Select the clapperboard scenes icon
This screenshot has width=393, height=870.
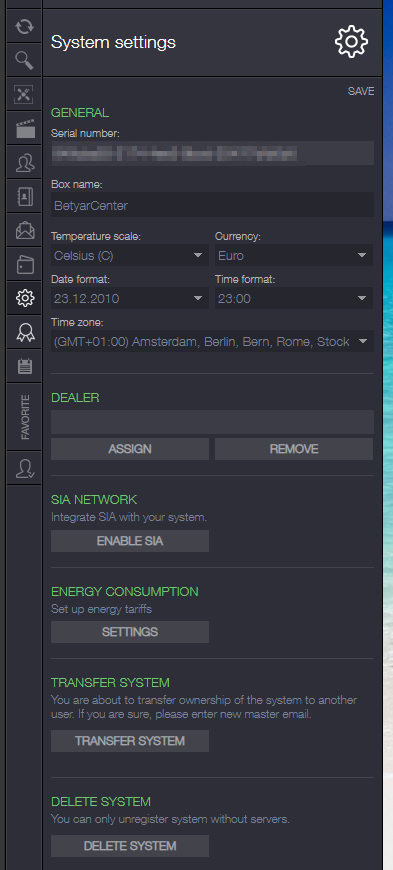pos(24,128)
